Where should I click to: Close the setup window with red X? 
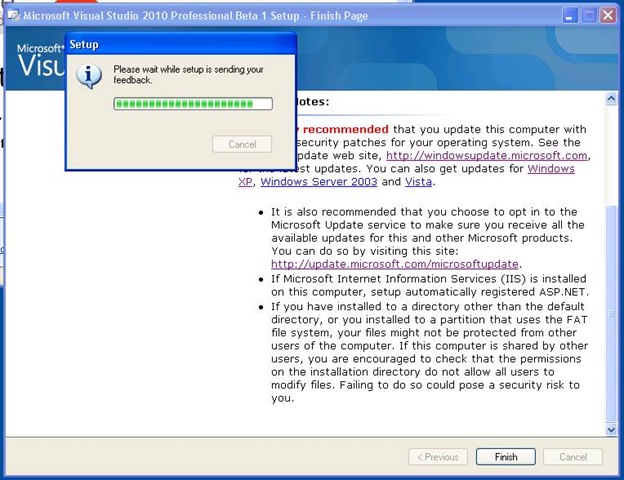coord(608,16)
